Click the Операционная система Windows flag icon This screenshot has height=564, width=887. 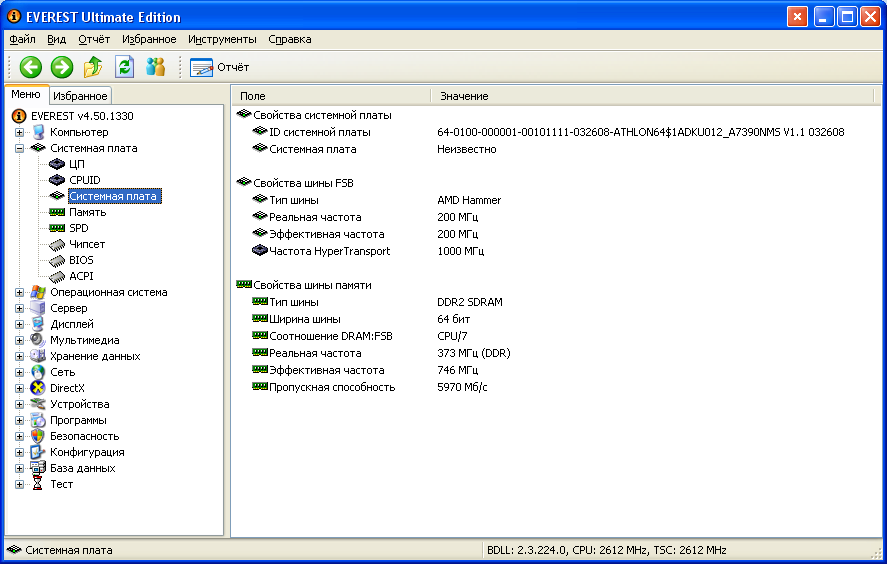[x=38, y=292]
